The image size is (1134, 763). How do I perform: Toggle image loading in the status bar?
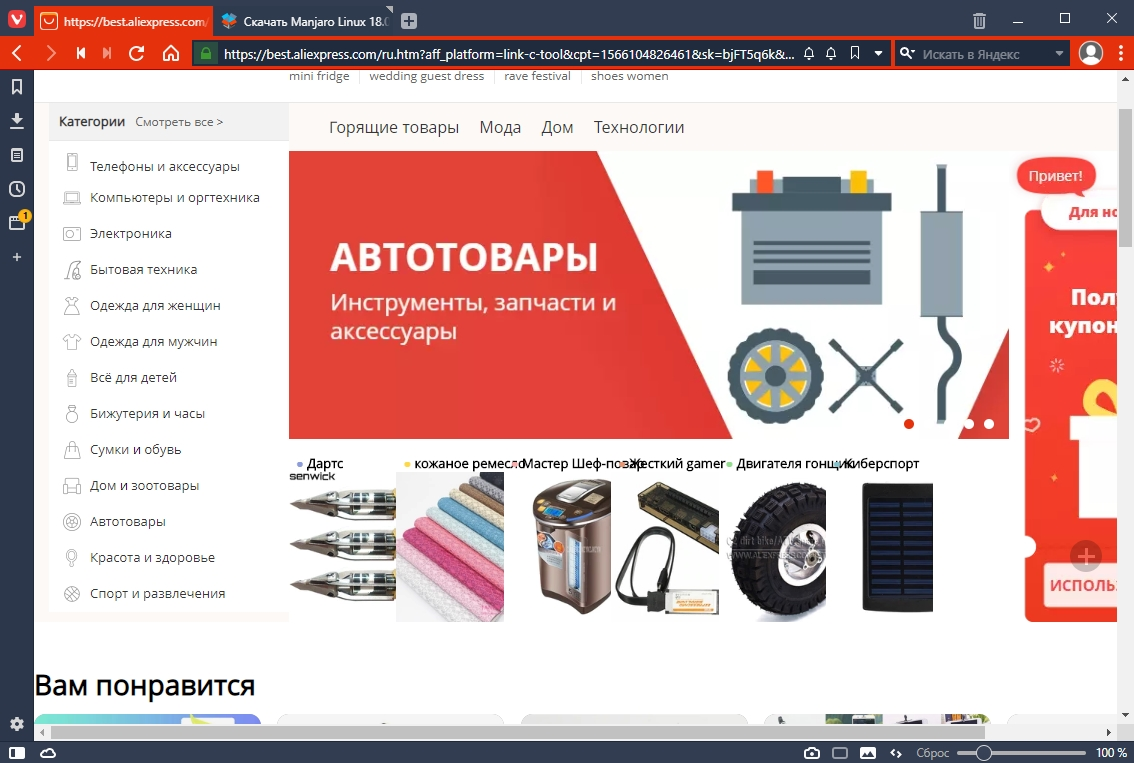[x=867, y=752]
